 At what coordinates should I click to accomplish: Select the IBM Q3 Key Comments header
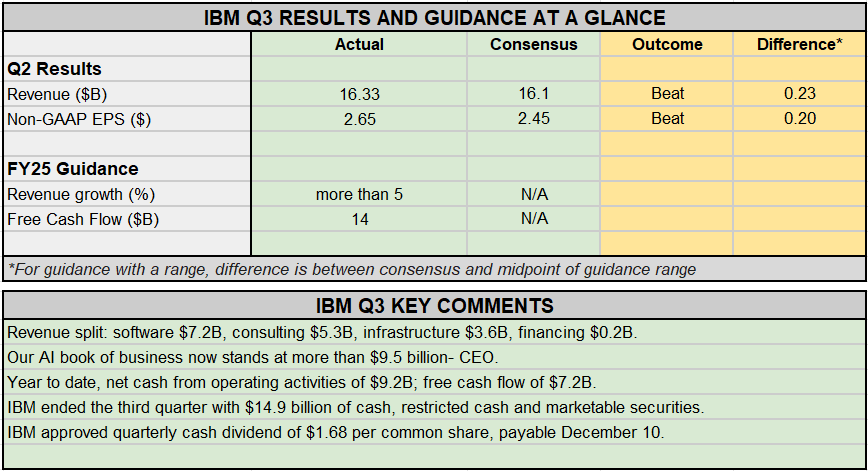click(434, 305)
